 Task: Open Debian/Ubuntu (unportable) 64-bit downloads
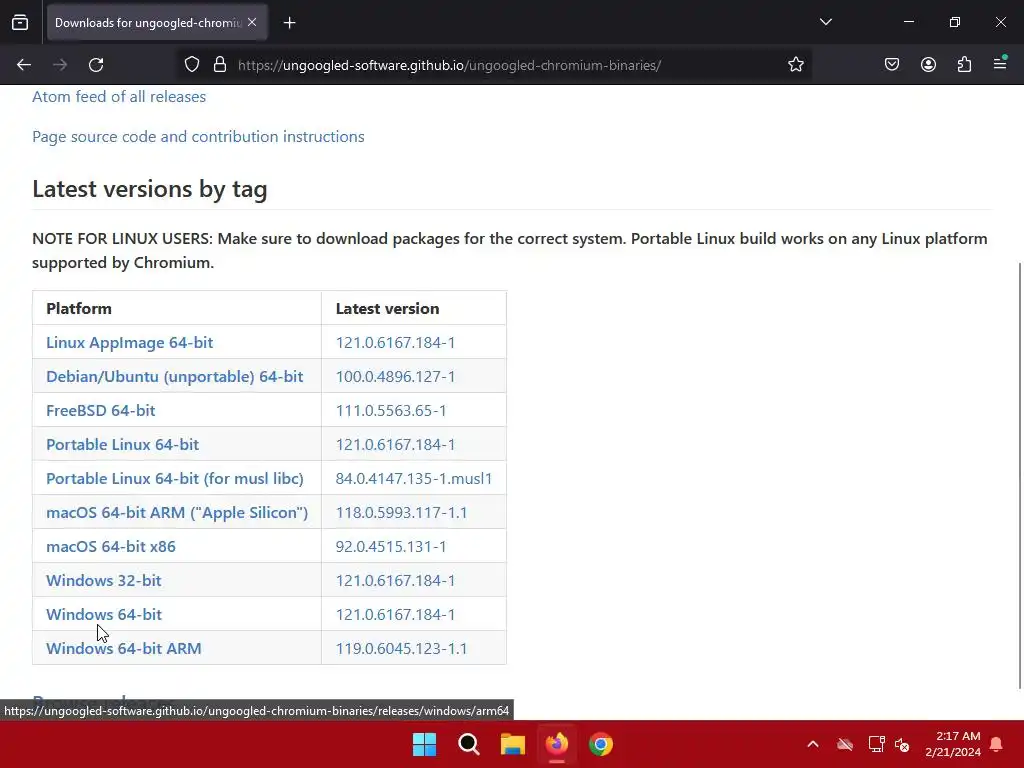point(174,376)
